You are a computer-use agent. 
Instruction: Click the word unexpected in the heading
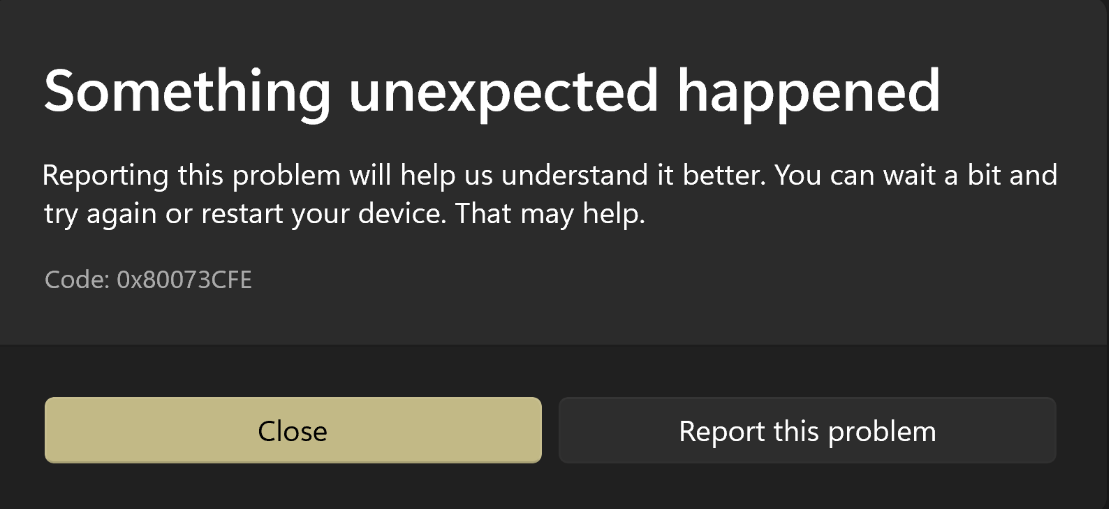pyautogui.click(x=504, y=95)
